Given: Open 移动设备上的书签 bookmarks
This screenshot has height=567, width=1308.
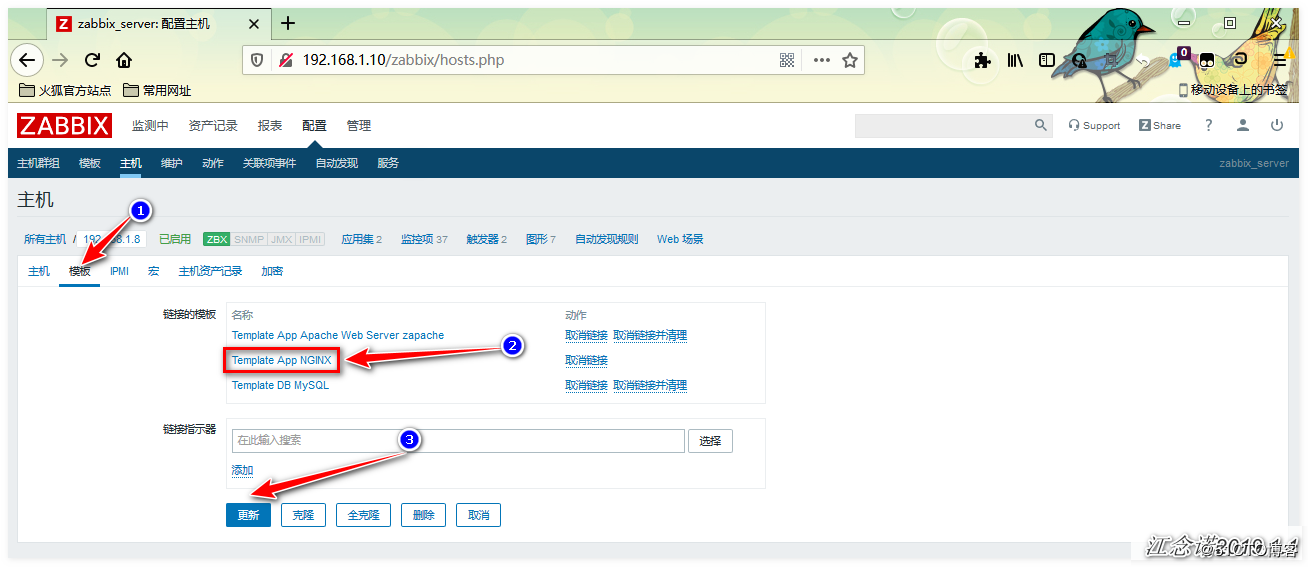Looking at the screenshot, I should 1233,90.
